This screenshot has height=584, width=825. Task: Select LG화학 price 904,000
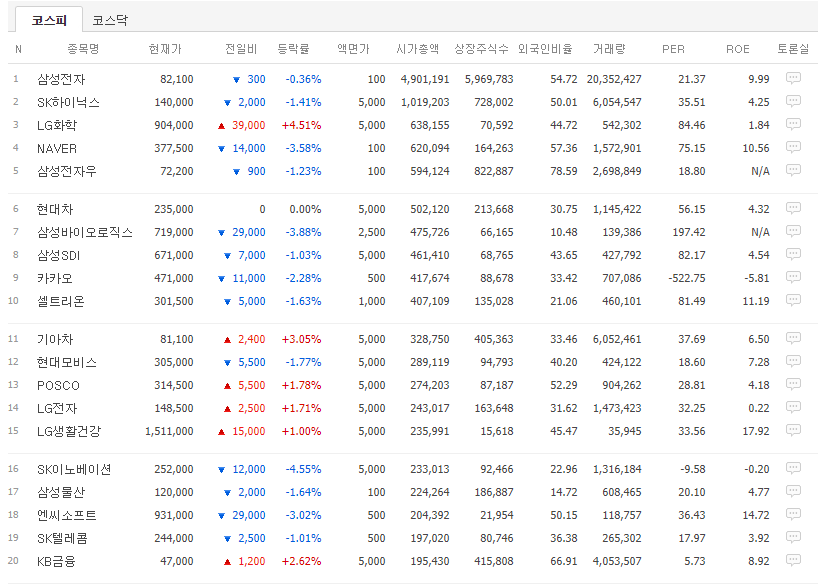tap(174, 125)
